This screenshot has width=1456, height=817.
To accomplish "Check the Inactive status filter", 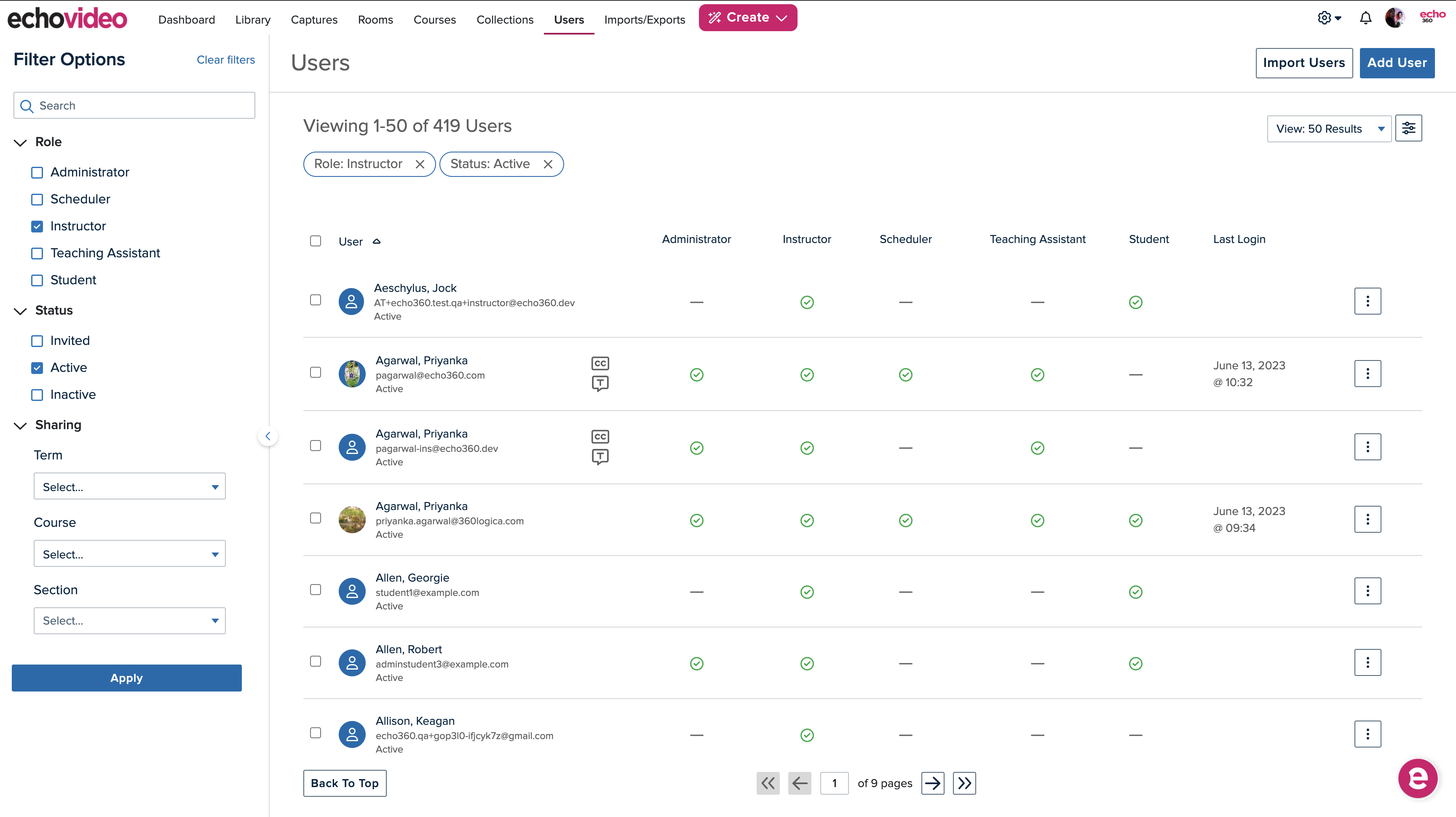I will click(x=37, y=395).
